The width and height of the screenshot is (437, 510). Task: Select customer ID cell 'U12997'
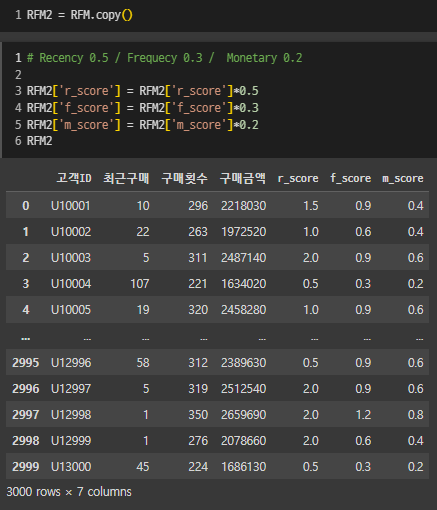[x=71, y=389]
